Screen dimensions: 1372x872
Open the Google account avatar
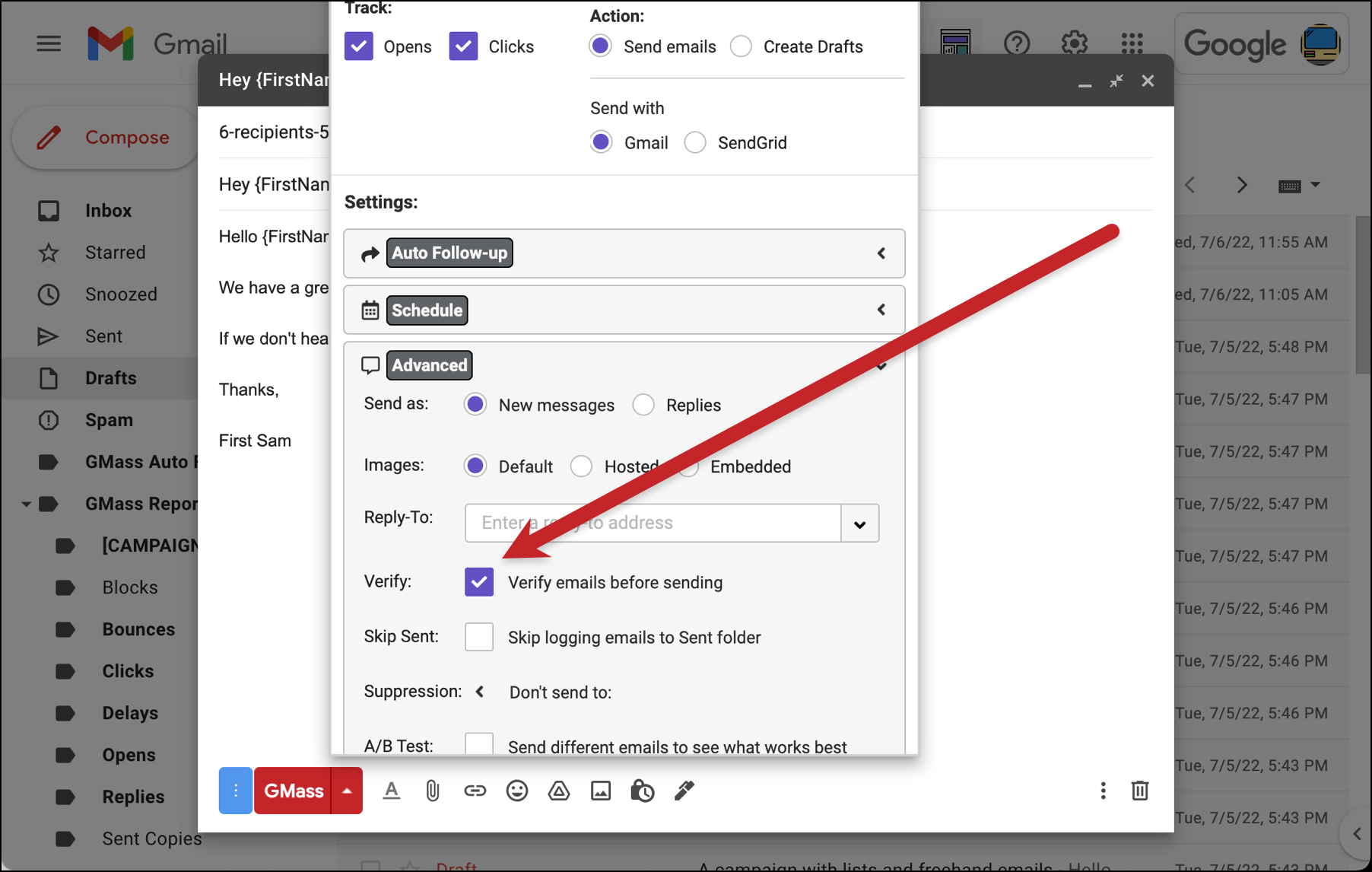[x=1320, y=44]
